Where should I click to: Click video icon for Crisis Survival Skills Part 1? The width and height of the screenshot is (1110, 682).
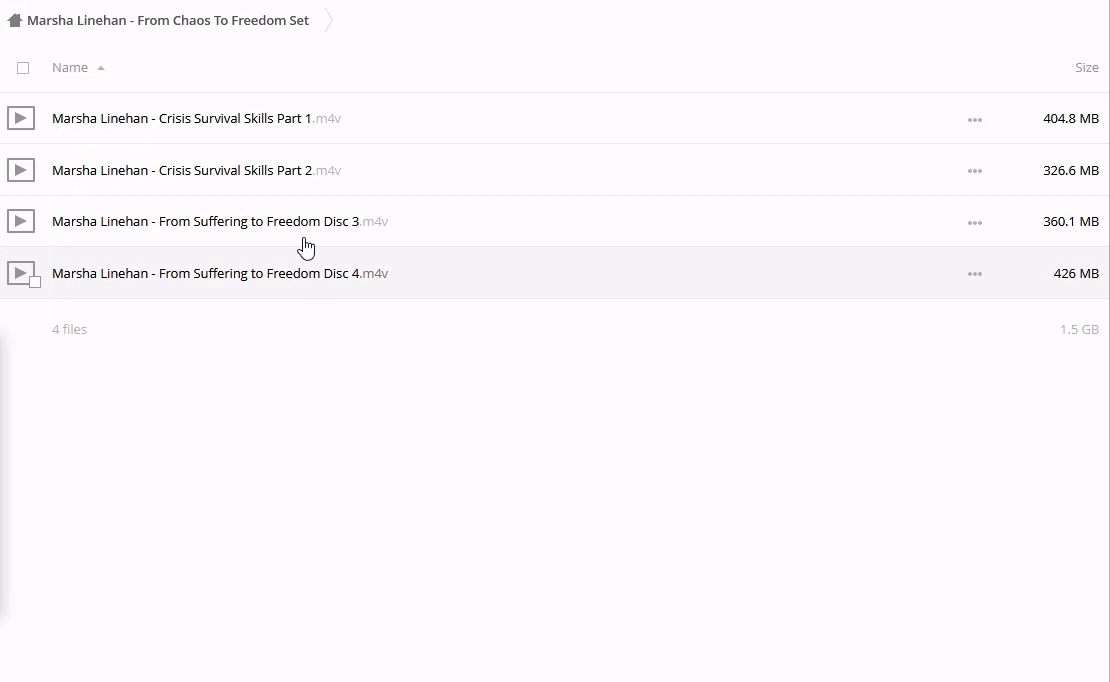coord(20,118)
